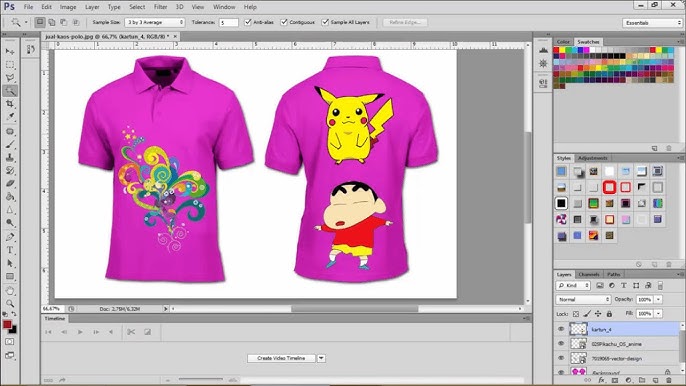Screen dimensions: 686x386
Task: Lock transparent pixels in Layers panel
Action: 576,314
